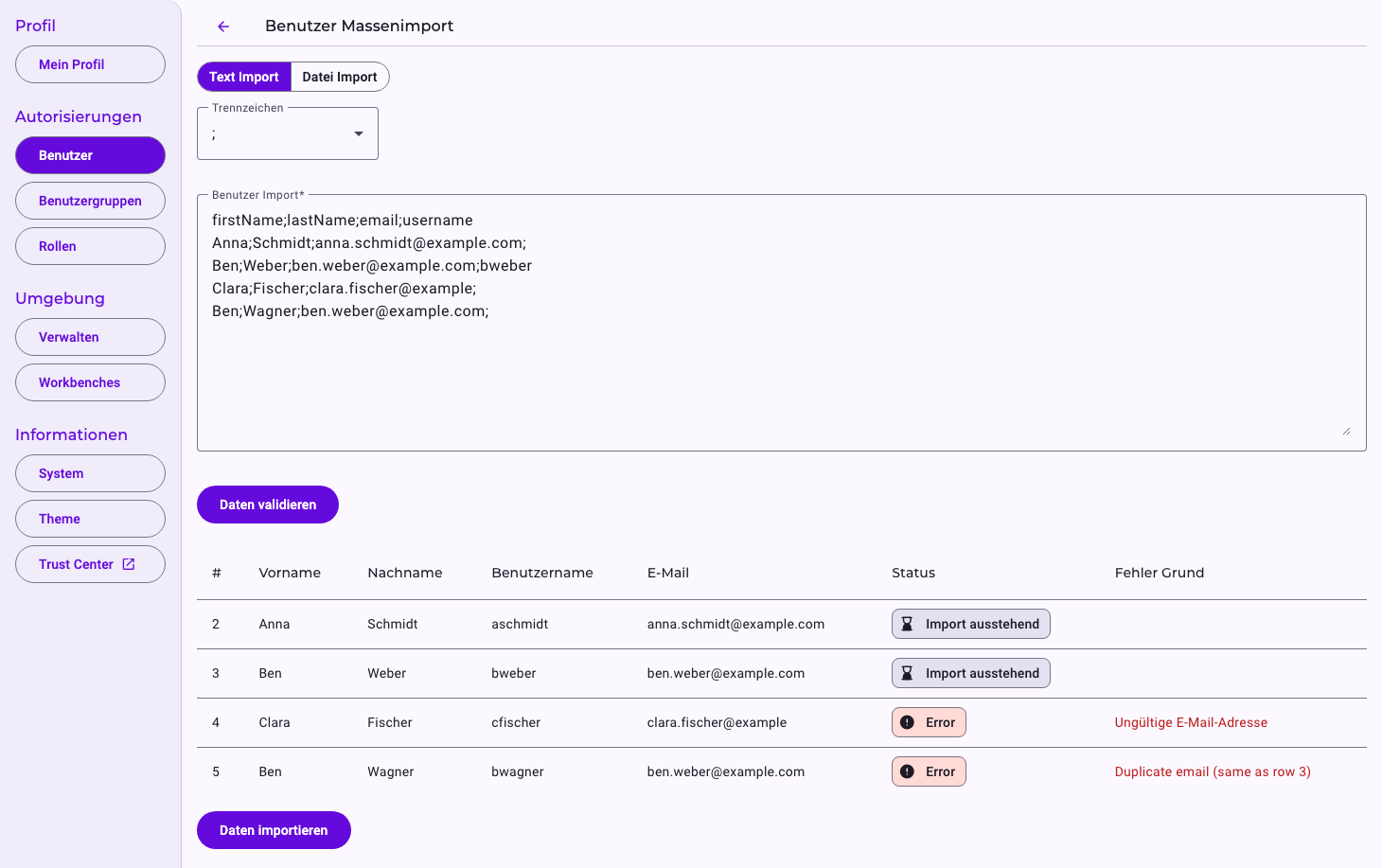Open Verwalten under Umgebung
Image resolution: width=1382 pixels, height=868 pixels.
pyautogui.click(x=90, y=337)
